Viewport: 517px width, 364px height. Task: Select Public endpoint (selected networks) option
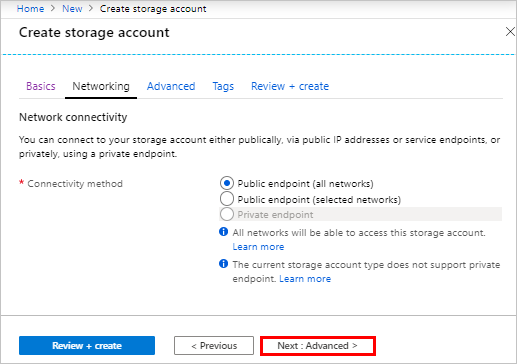coord(227,199)
